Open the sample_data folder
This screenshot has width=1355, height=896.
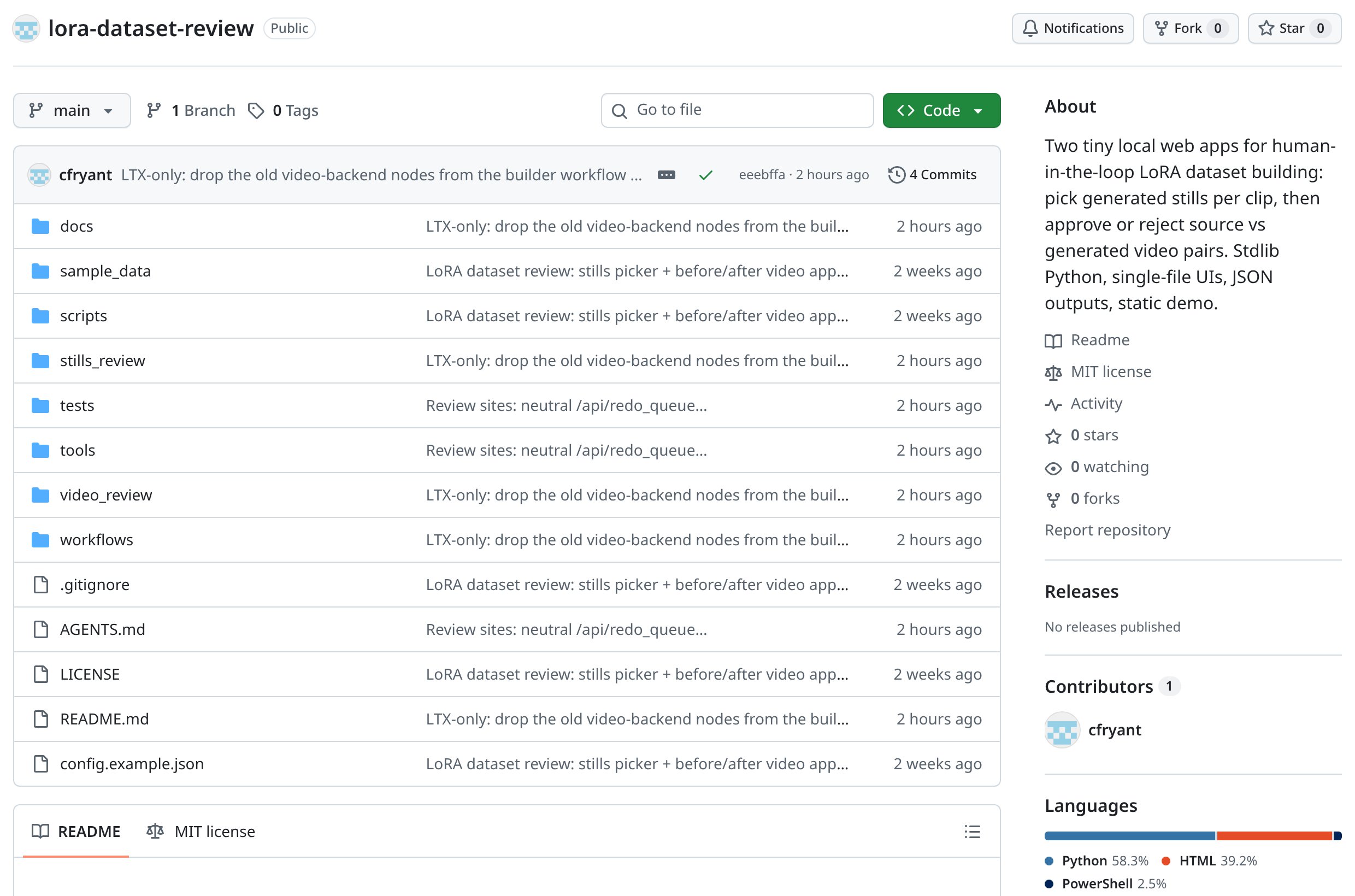pos(105,271)
